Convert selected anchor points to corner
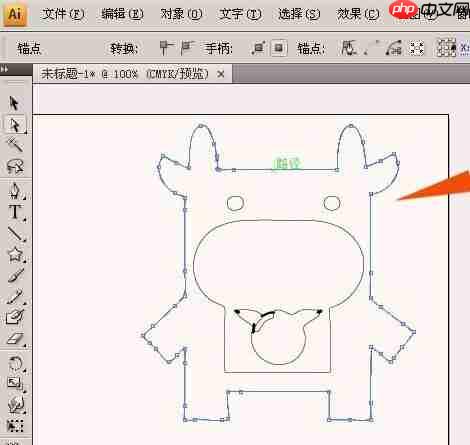 (166, 48)
